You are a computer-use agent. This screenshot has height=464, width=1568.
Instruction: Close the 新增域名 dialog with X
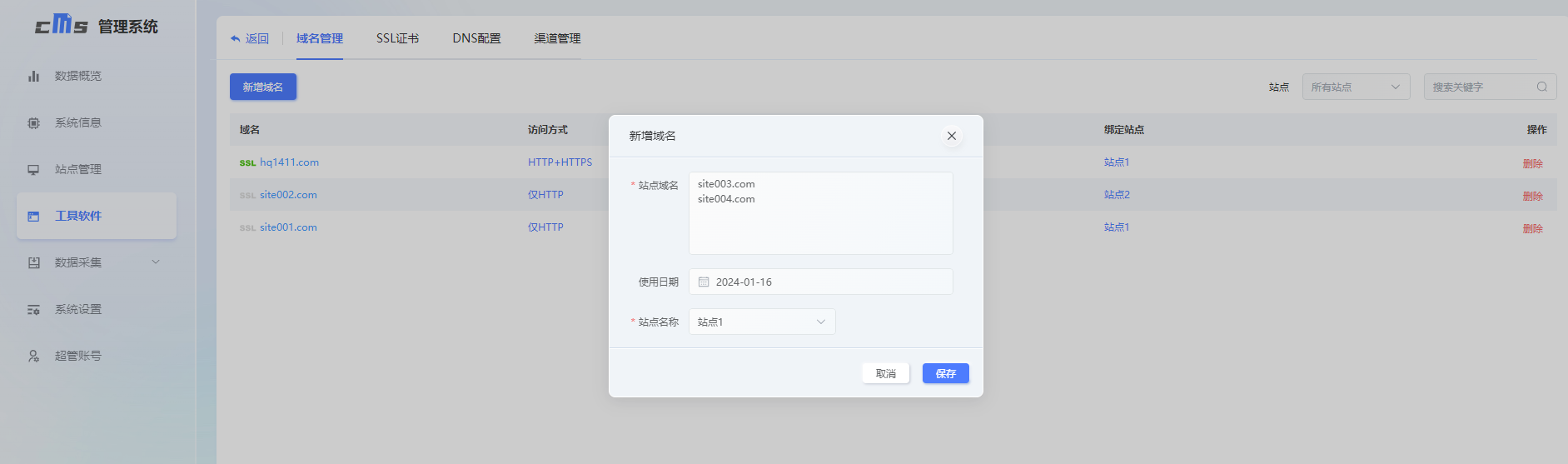tap(952, 136)
